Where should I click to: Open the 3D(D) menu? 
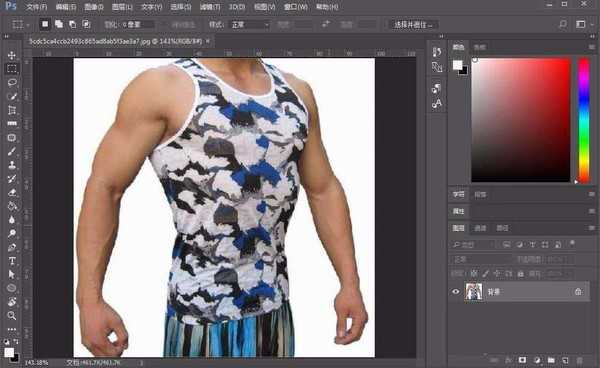(x=237, y=7)
